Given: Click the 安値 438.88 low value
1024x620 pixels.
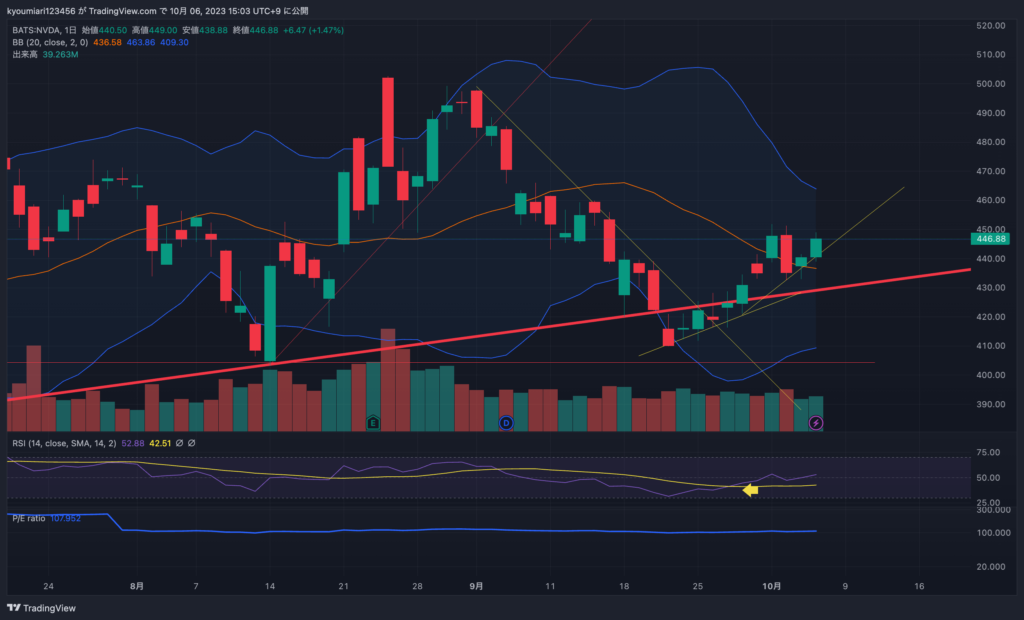Looking at the screenshot, I should (x=204, y=30).
